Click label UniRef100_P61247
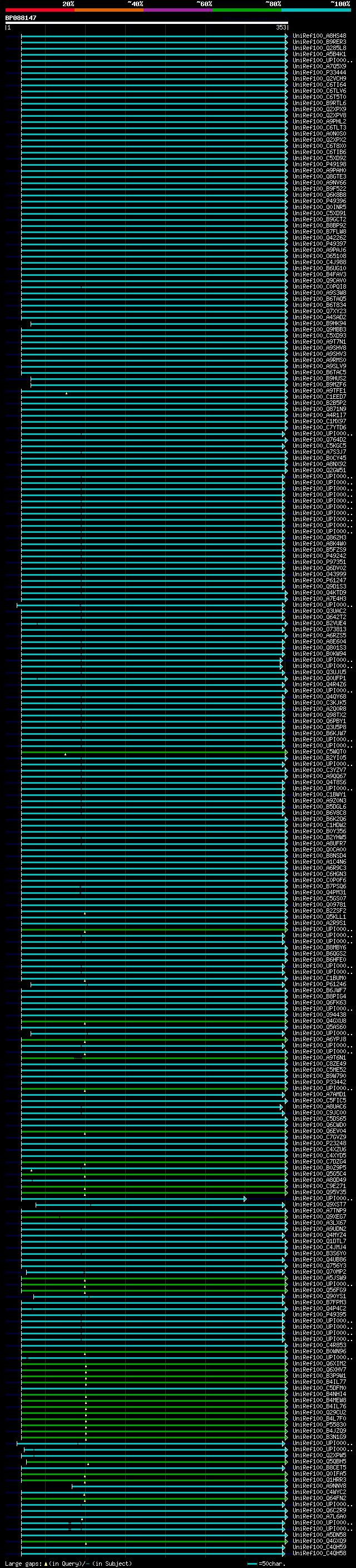Image resolution: width=356 pixels, height=1568 pixels. pos(319,581)
